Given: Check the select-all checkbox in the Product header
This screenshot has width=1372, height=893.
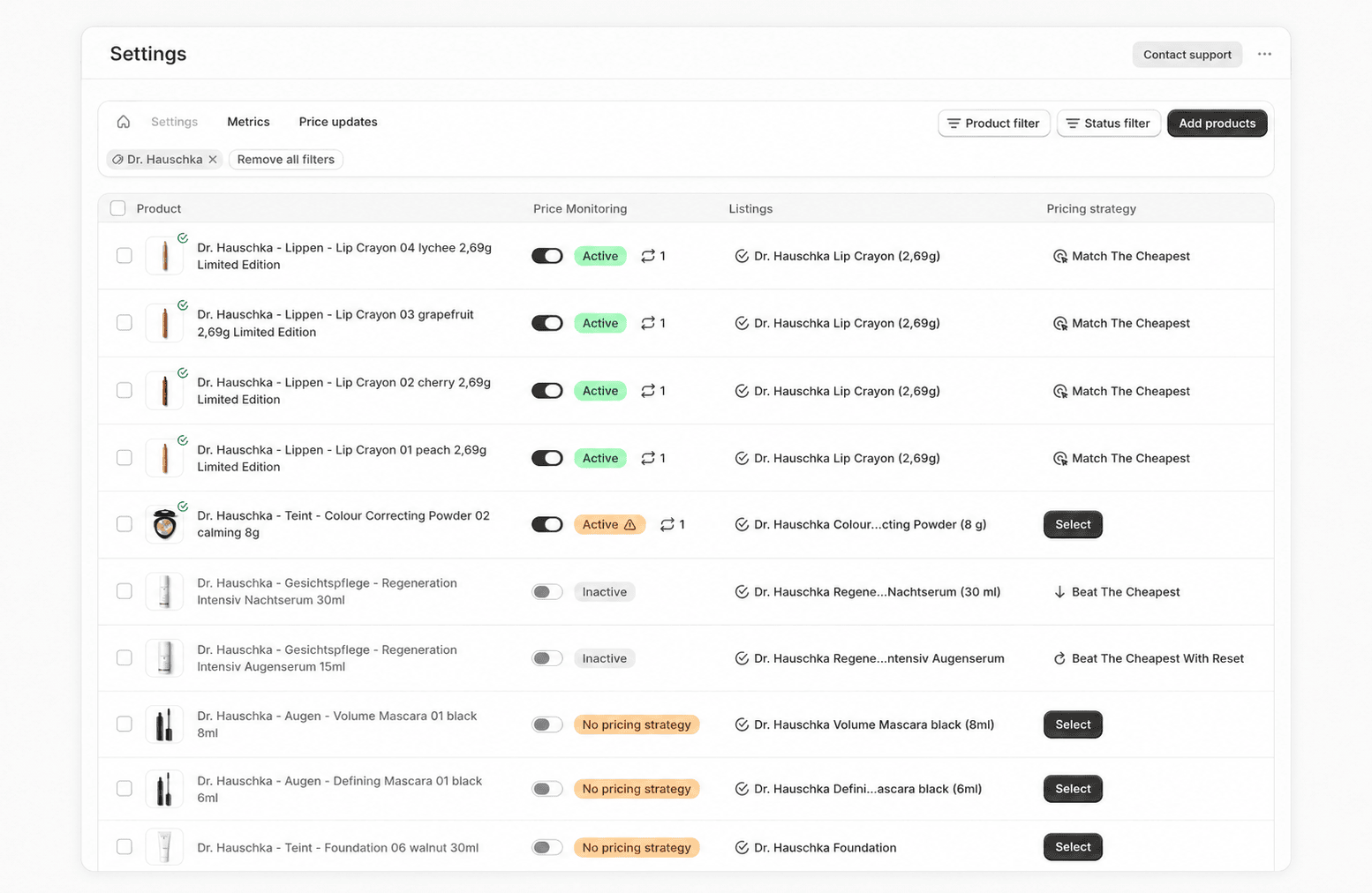Looking at the screenshot, I should click(117, 208).
